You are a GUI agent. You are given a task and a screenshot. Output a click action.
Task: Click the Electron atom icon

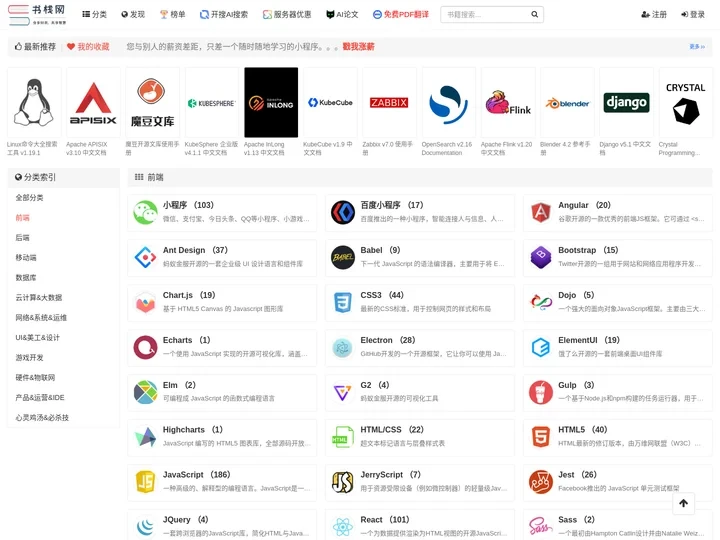point(343,348)
